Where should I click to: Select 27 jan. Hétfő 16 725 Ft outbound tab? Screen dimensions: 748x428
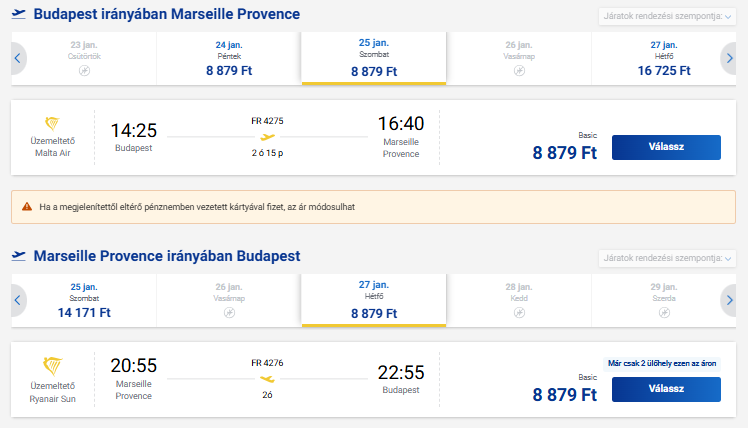[664, 59]
